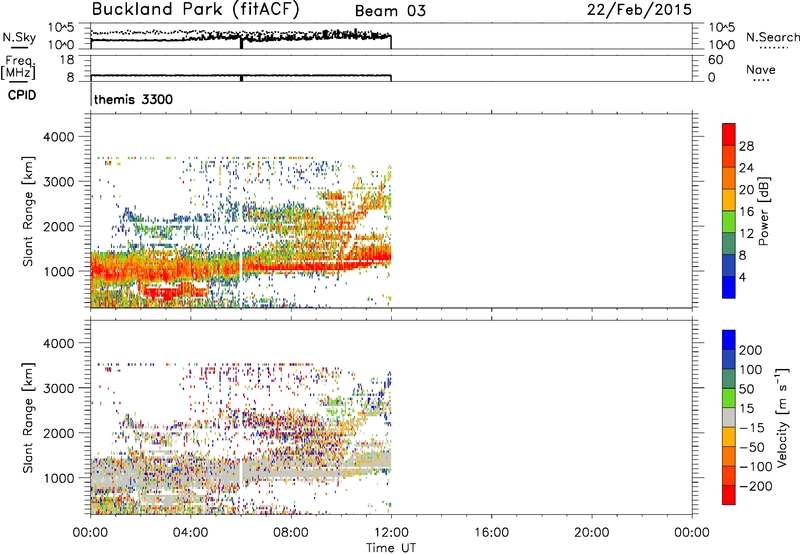Click the '12:00' time axis label
This screenshot has height=554, width=800.
(x=391, y=533)
